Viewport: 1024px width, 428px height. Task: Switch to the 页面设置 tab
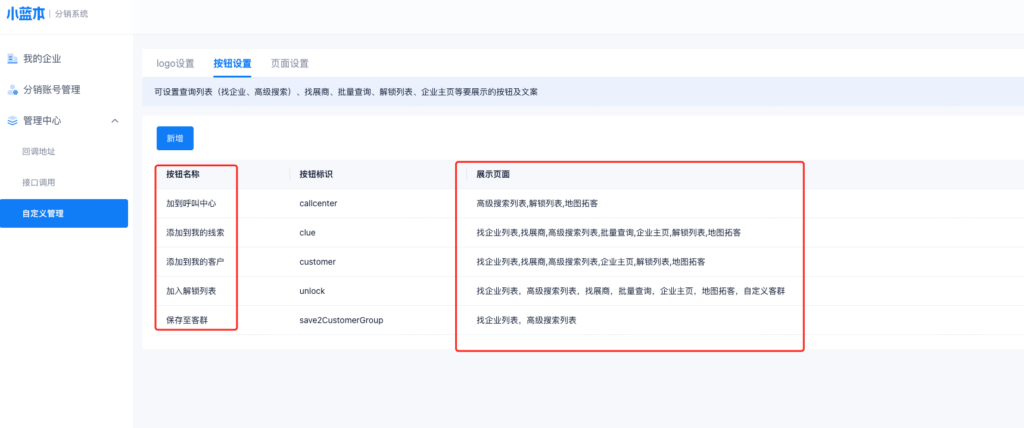coord(290,63)
